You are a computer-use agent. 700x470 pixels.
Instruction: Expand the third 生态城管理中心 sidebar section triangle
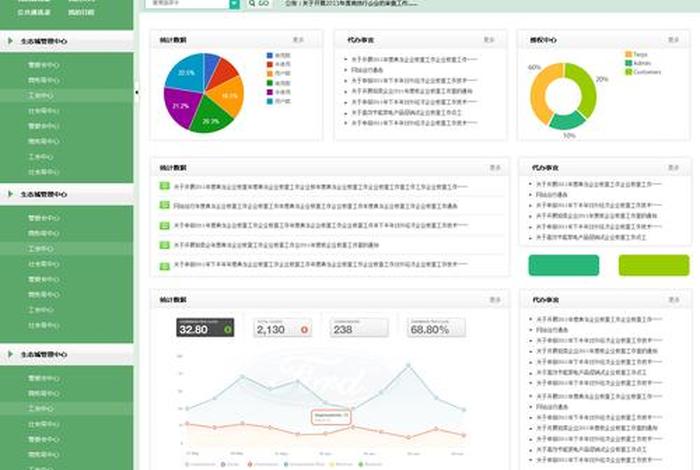10,354
